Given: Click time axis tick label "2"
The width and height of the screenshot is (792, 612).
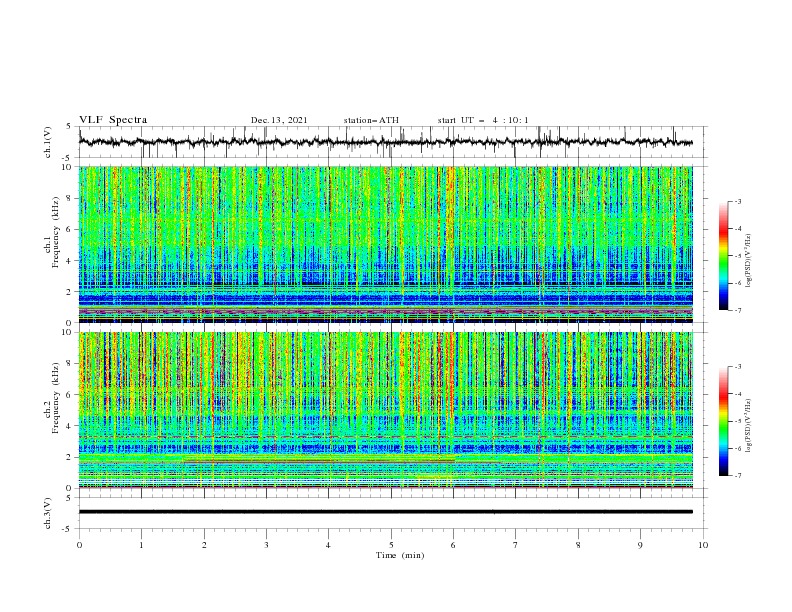Looking at the screenshot, I should (204, 545).
